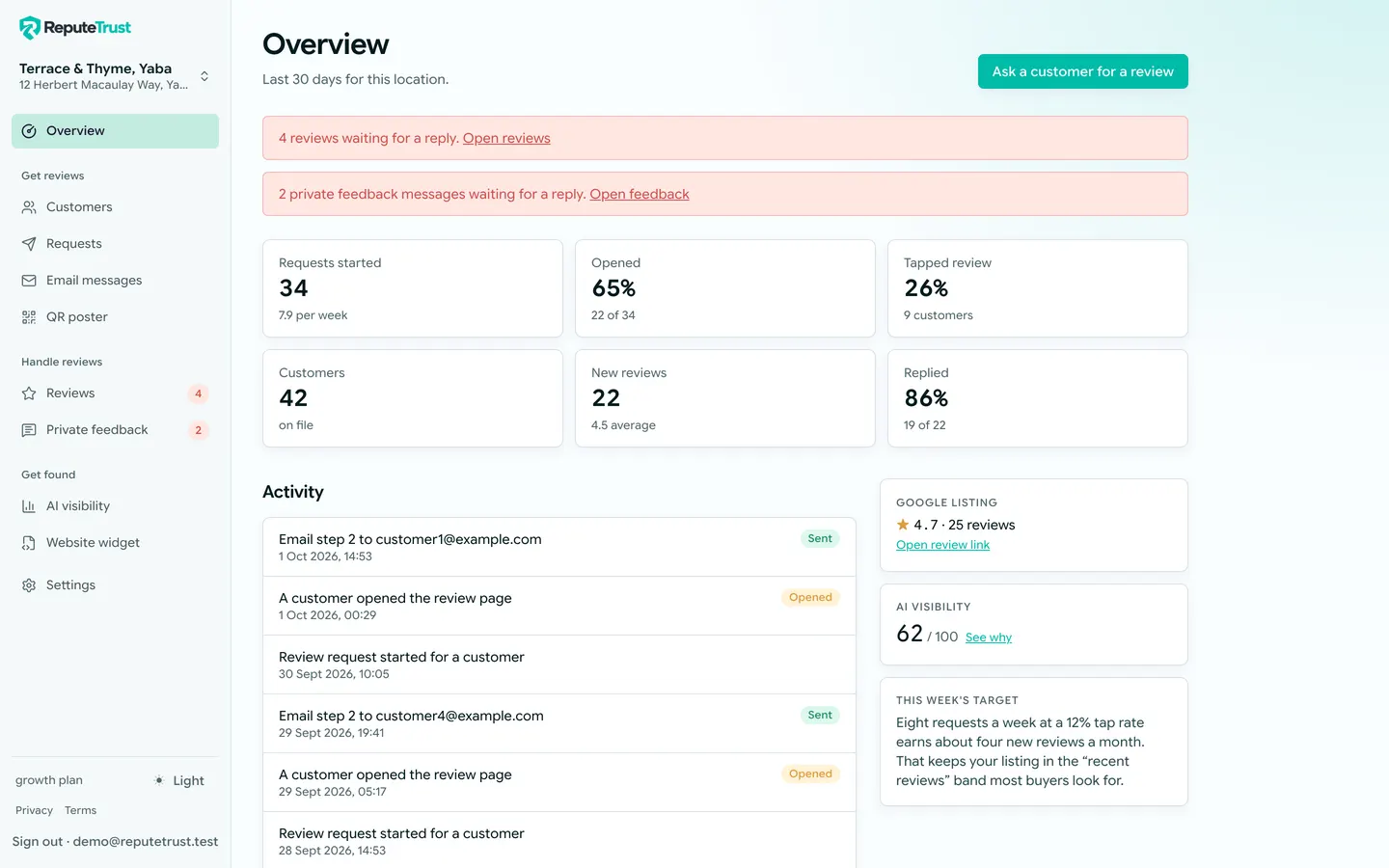This screenshot has width=1389, height=868.
Task: Click the Private feedback badge showing 2
Action: click(198, 430)
